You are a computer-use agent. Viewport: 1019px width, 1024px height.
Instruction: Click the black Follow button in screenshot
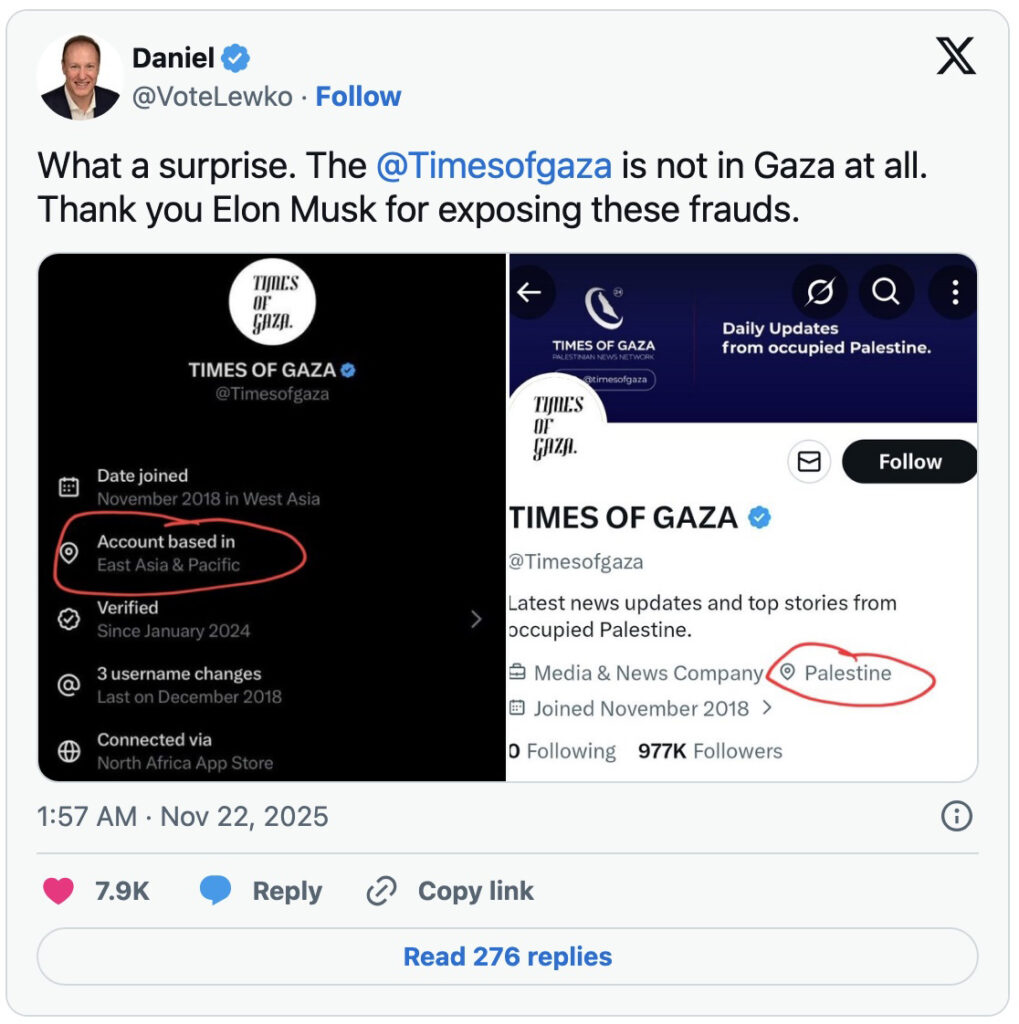pyautogui.click(x=909, y=461)
